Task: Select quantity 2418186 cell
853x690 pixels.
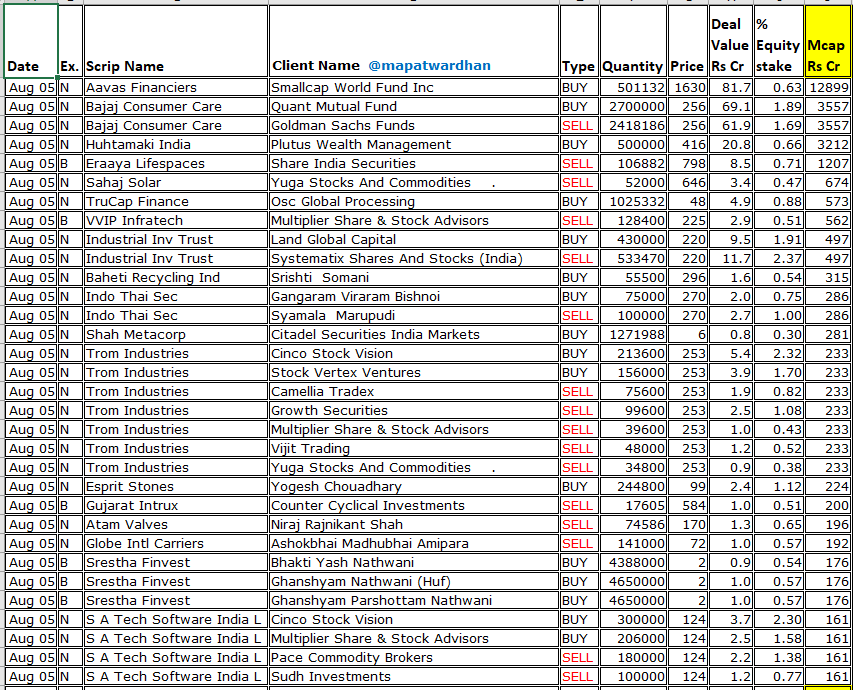Action: click(x=633, y=126)
